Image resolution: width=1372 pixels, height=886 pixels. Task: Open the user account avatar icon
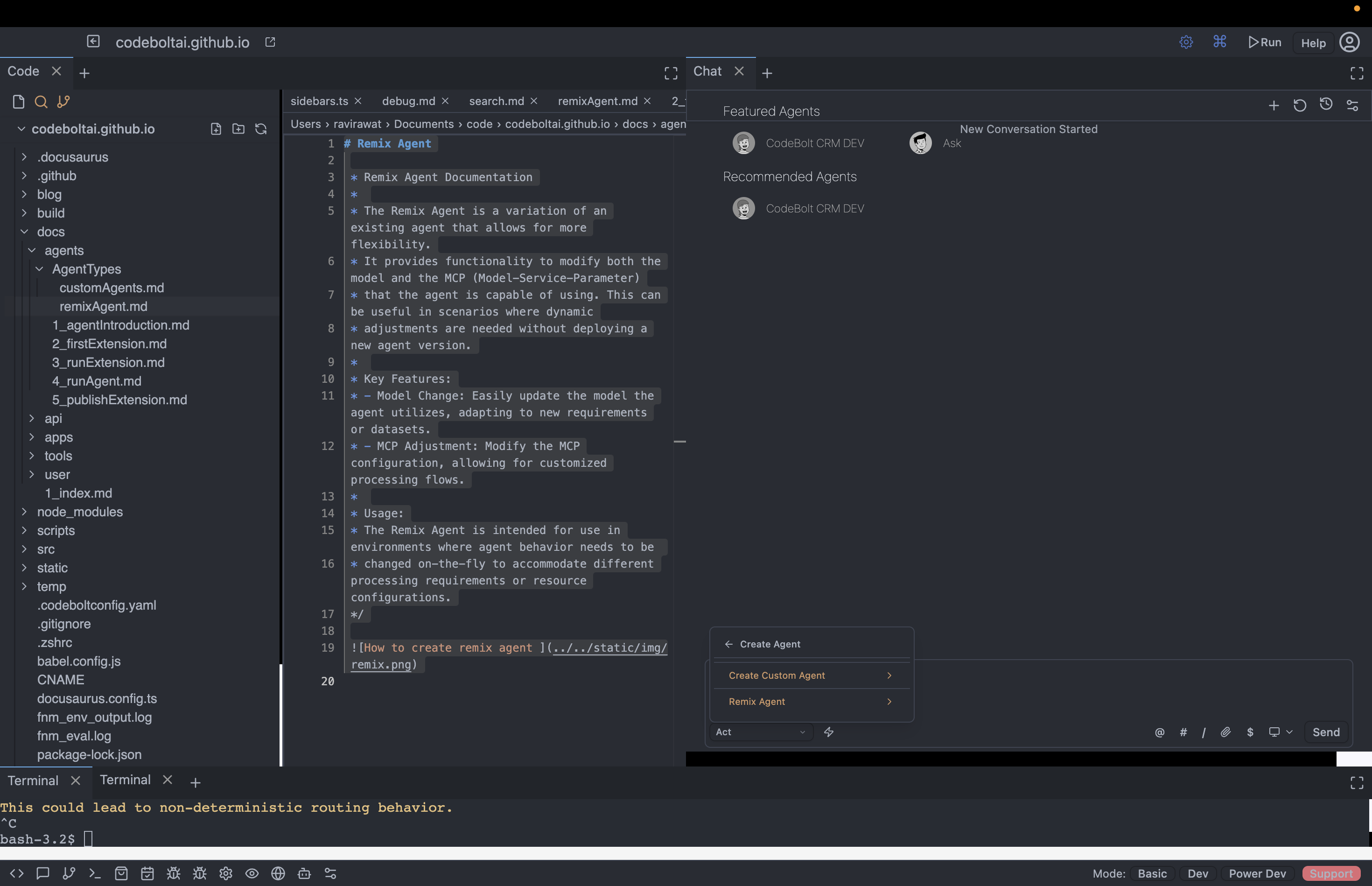(x=1349, y=42)
